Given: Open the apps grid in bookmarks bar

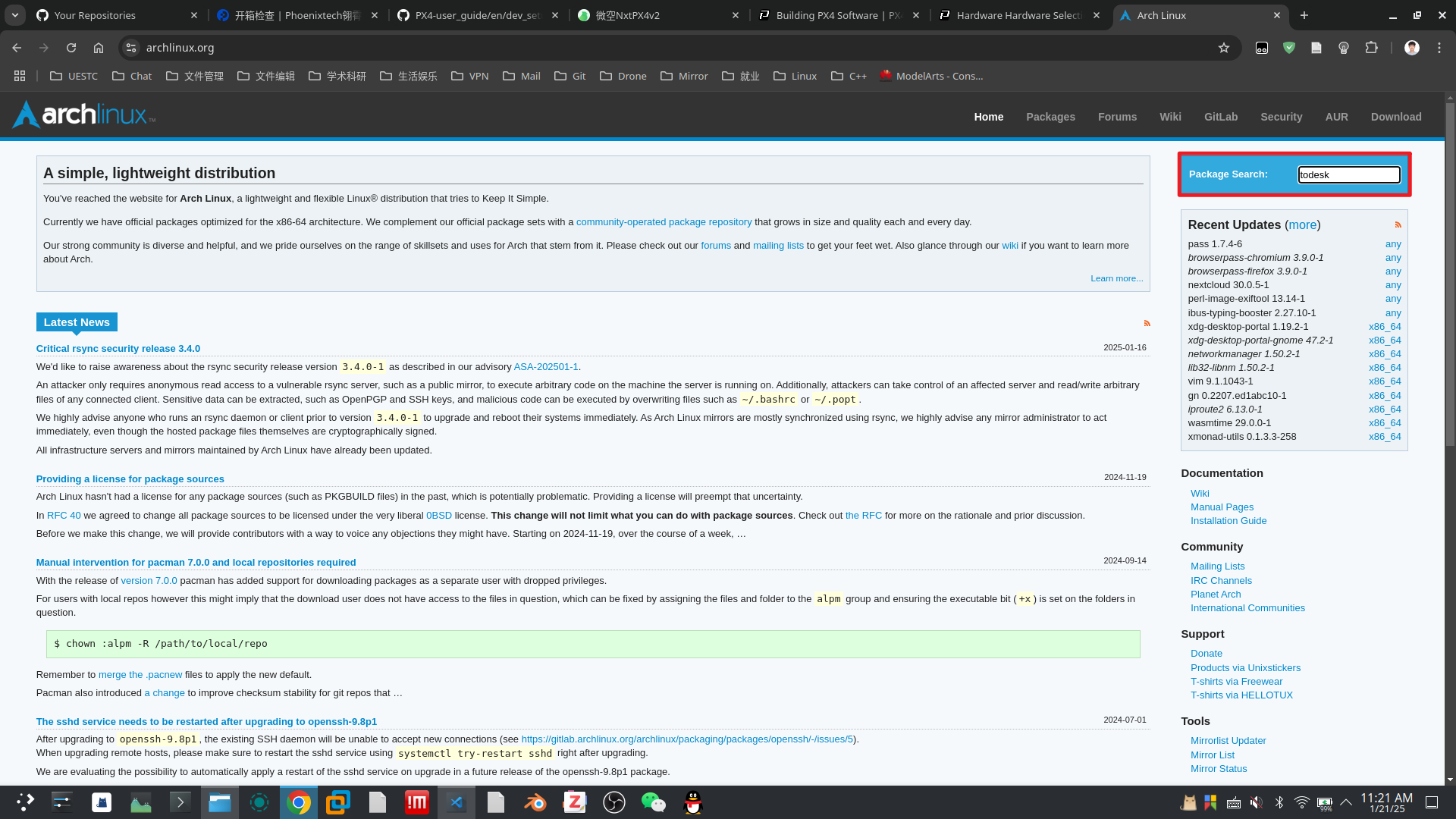Looking at the screenshot, I should pos(20,76).
